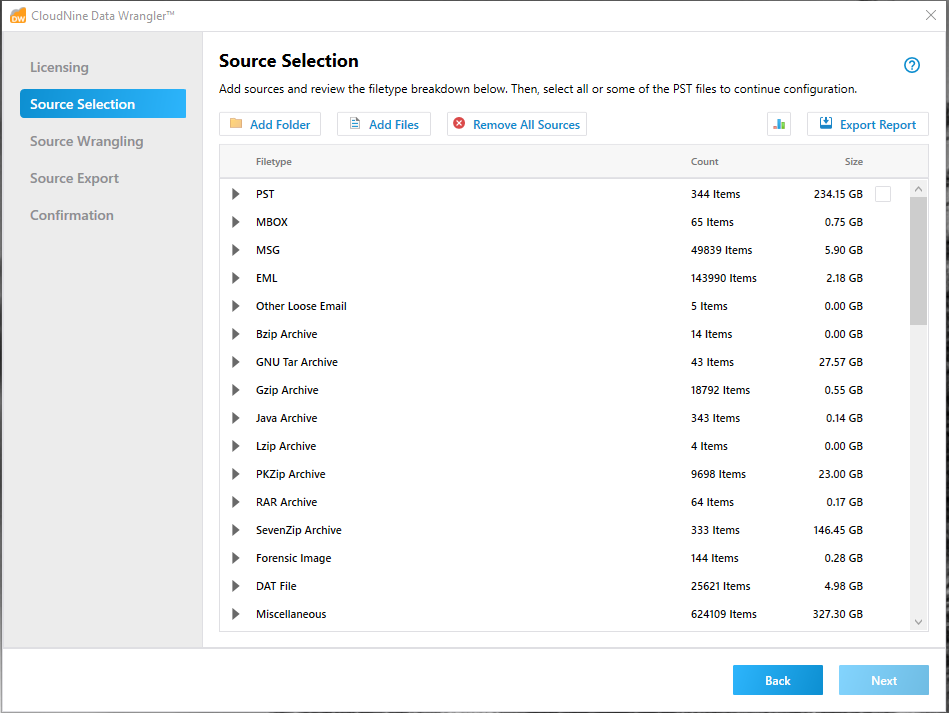This screenshot has height=713, width=949.
Task: Expand the SevenZip Archive row
Action: tap(235, 530)
